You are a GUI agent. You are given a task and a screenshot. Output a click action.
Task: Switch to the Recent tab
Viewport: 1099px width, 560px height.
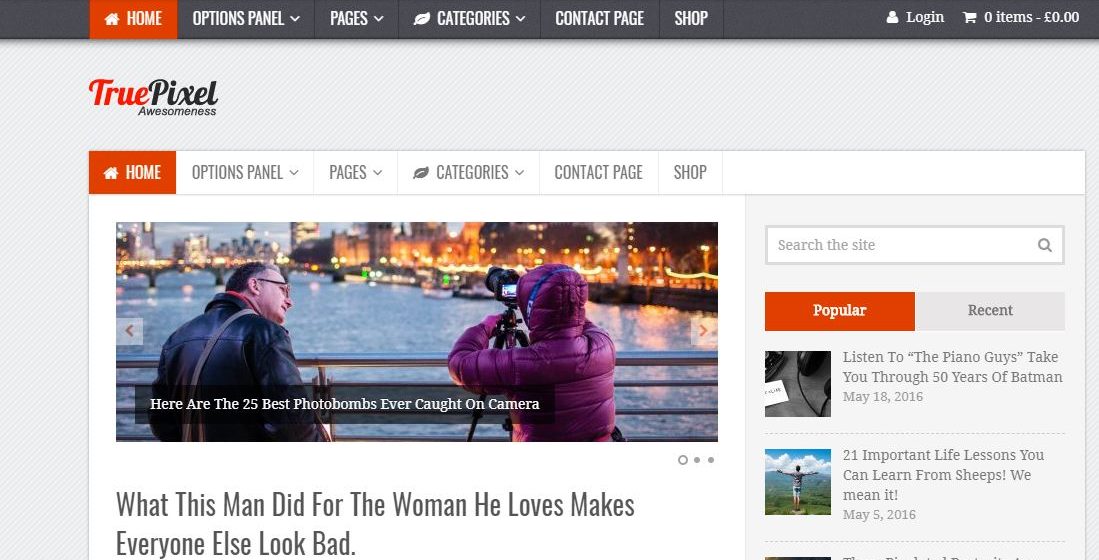(990, 311)
